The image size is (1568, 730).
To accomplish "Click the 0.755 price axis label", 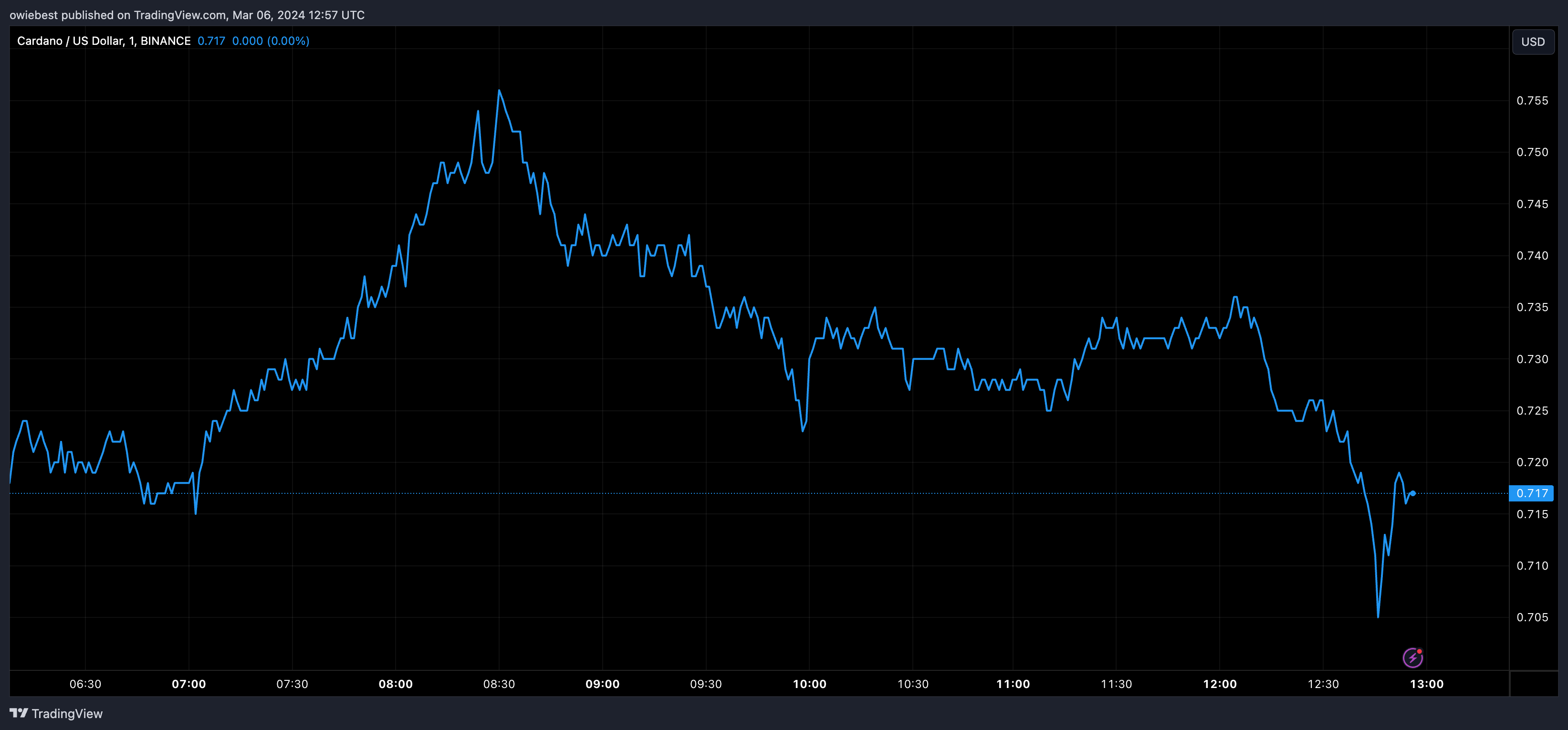I will [1532, 101].
